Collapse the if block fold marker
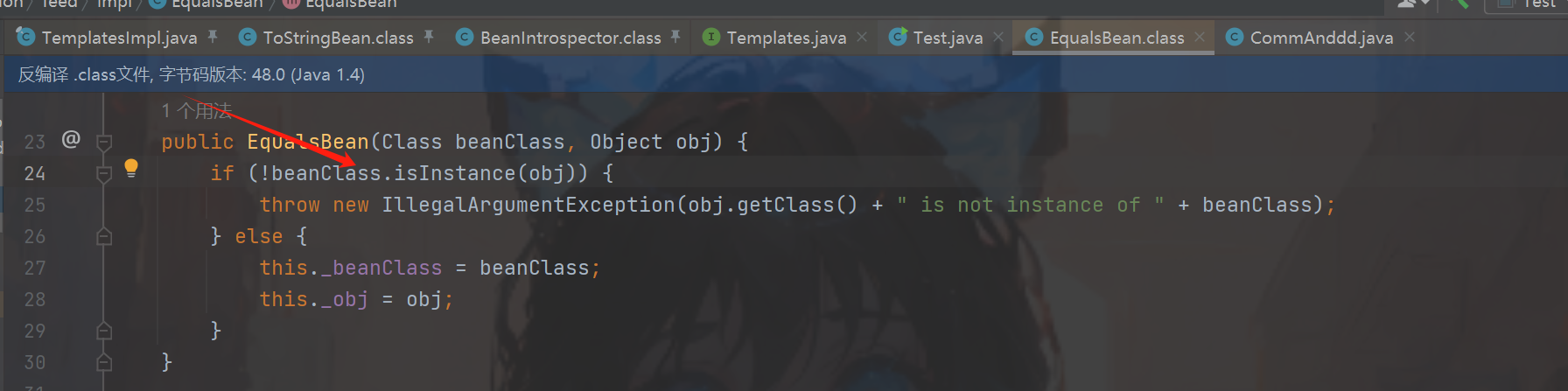1568x391 pixels. click(x=104, y=174)
